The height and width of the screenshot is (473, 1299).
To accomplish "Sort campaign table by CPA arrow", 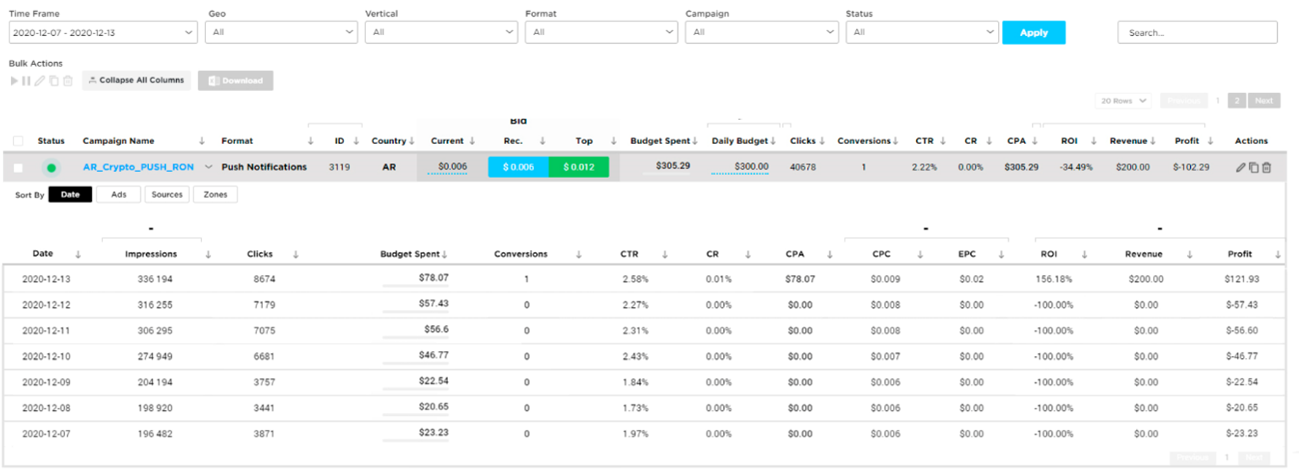I will coord(1033,141).
